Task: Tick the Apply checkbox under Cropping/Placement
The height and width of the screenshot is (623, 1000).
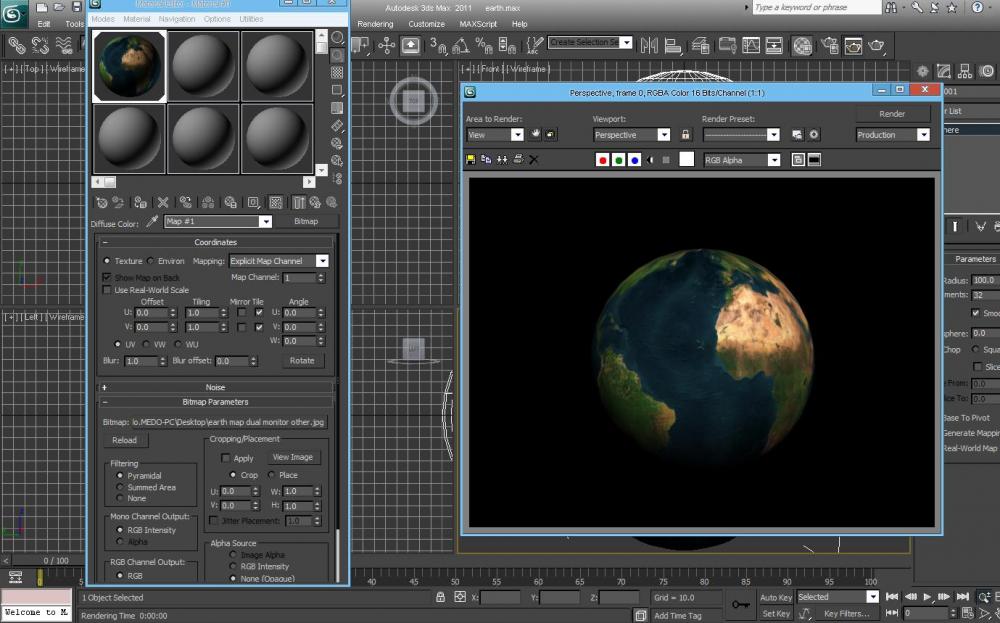Action: point(225,458)
